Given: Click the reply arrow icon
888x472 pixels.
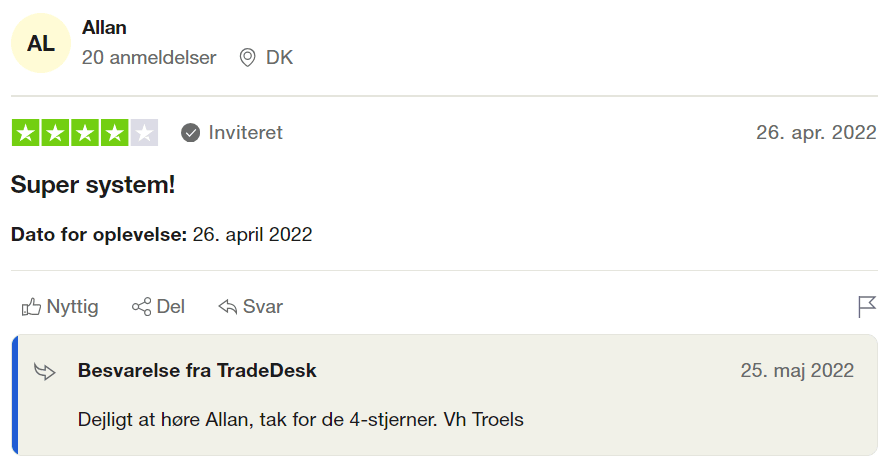Looking at the screenshot, I should [x=228, y=307].
